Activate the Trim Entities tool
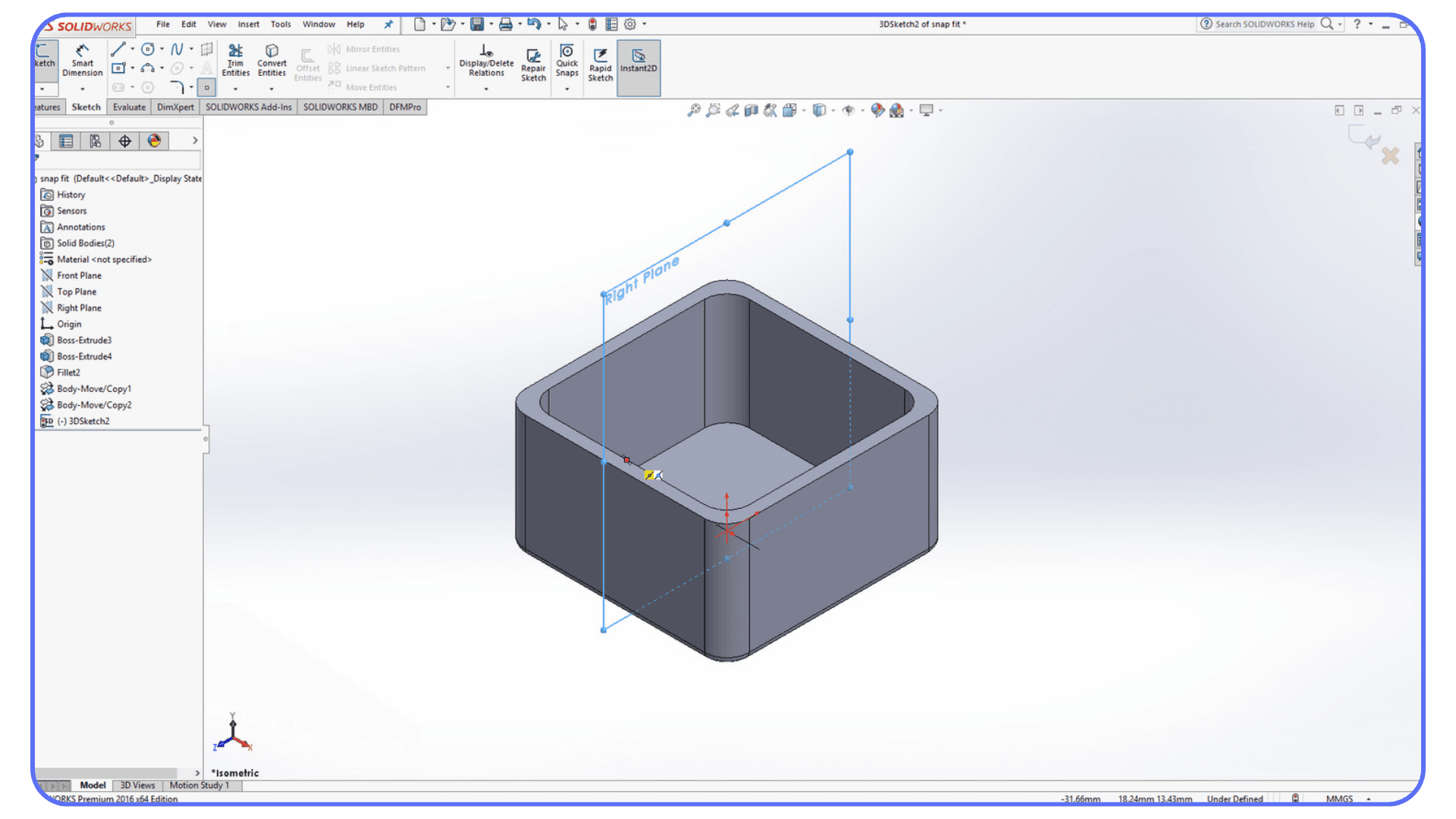Viewport: 1456px width, 819px height. (x=235, y=61)
